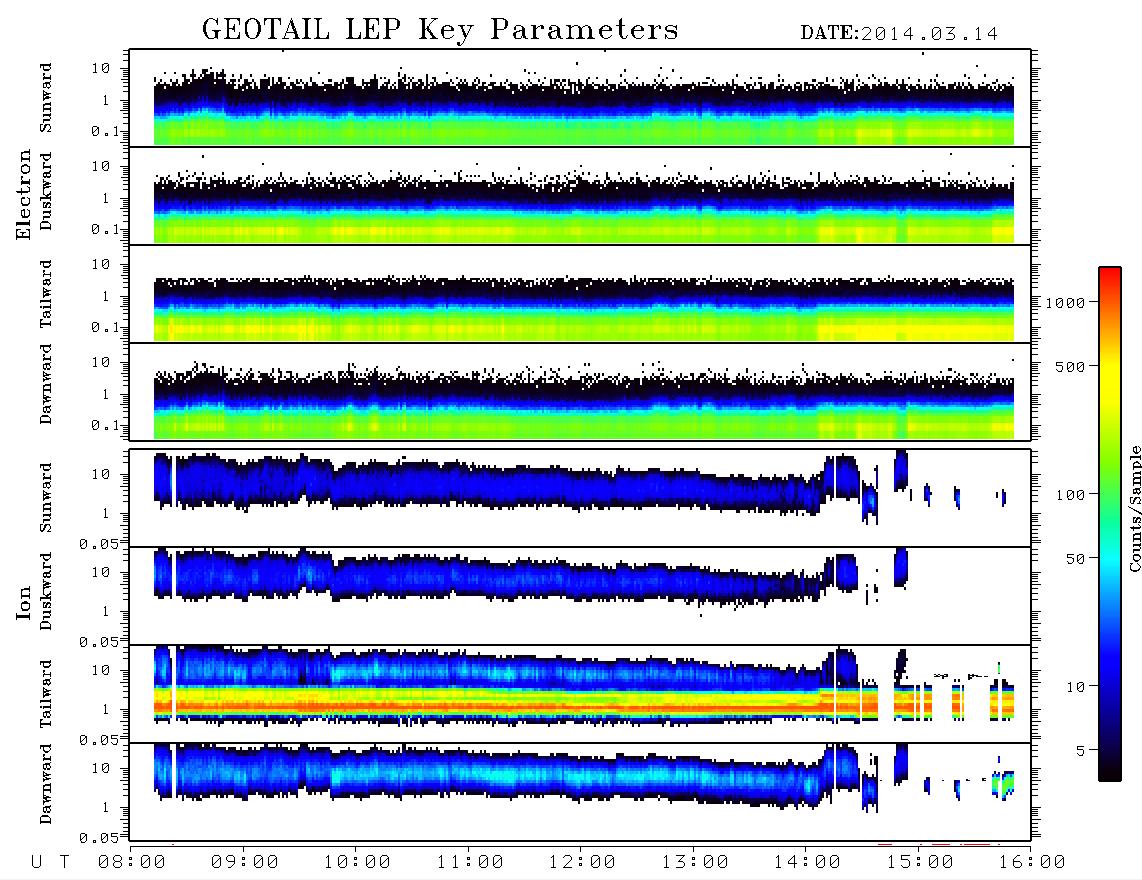
Task: Click the Ion Tailward spectrogram panel
Action: (580, 694)
